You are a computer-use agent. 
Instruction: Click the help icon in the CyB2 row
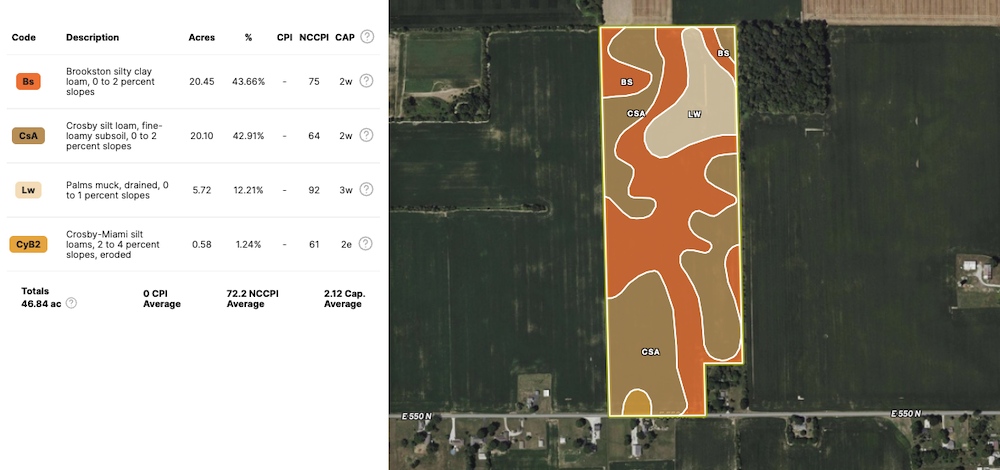366,244
